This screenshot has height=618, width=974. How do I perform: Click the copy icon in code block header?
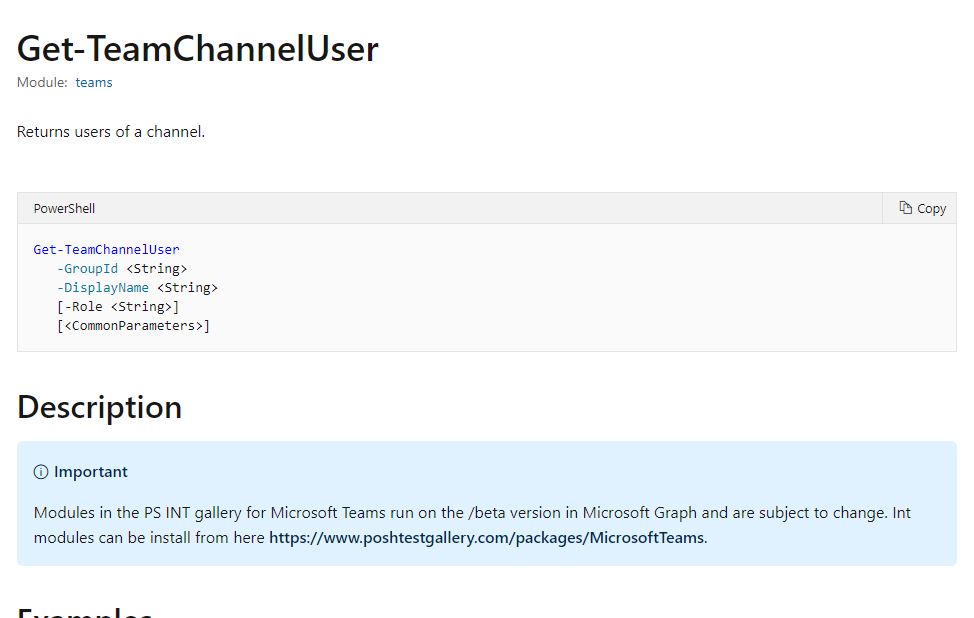click(x=905, y=208)
